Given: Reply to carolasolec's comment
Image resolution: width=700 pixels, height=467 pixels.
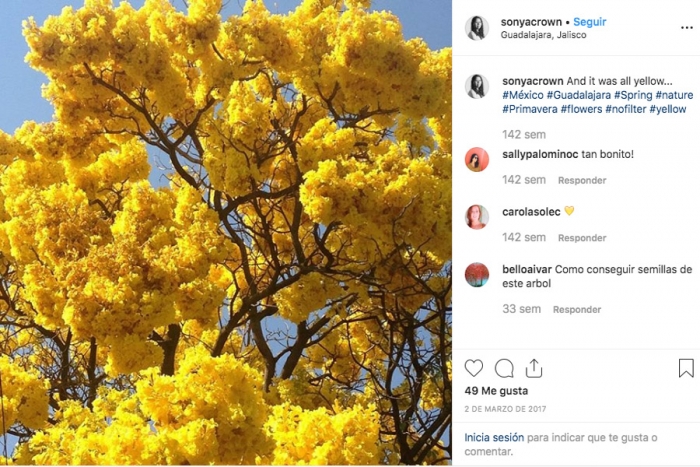Looking at the screenshot, I should point(582,238).
